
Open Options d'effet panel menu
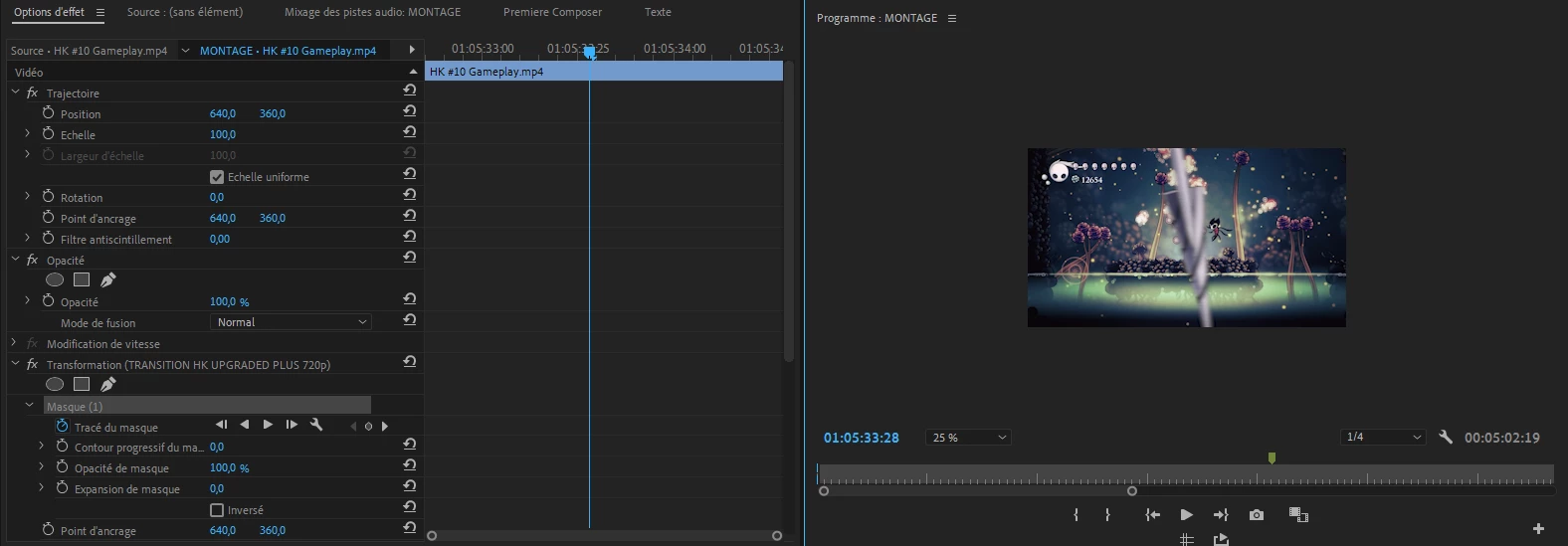(x=99, y=12)
